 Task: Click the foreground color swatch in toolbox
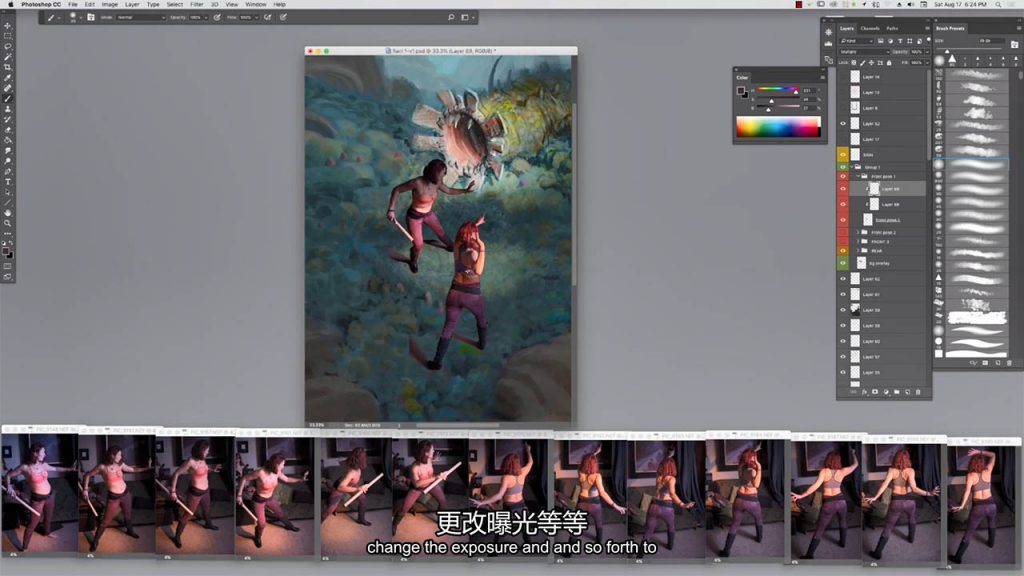tap(5, 251)
